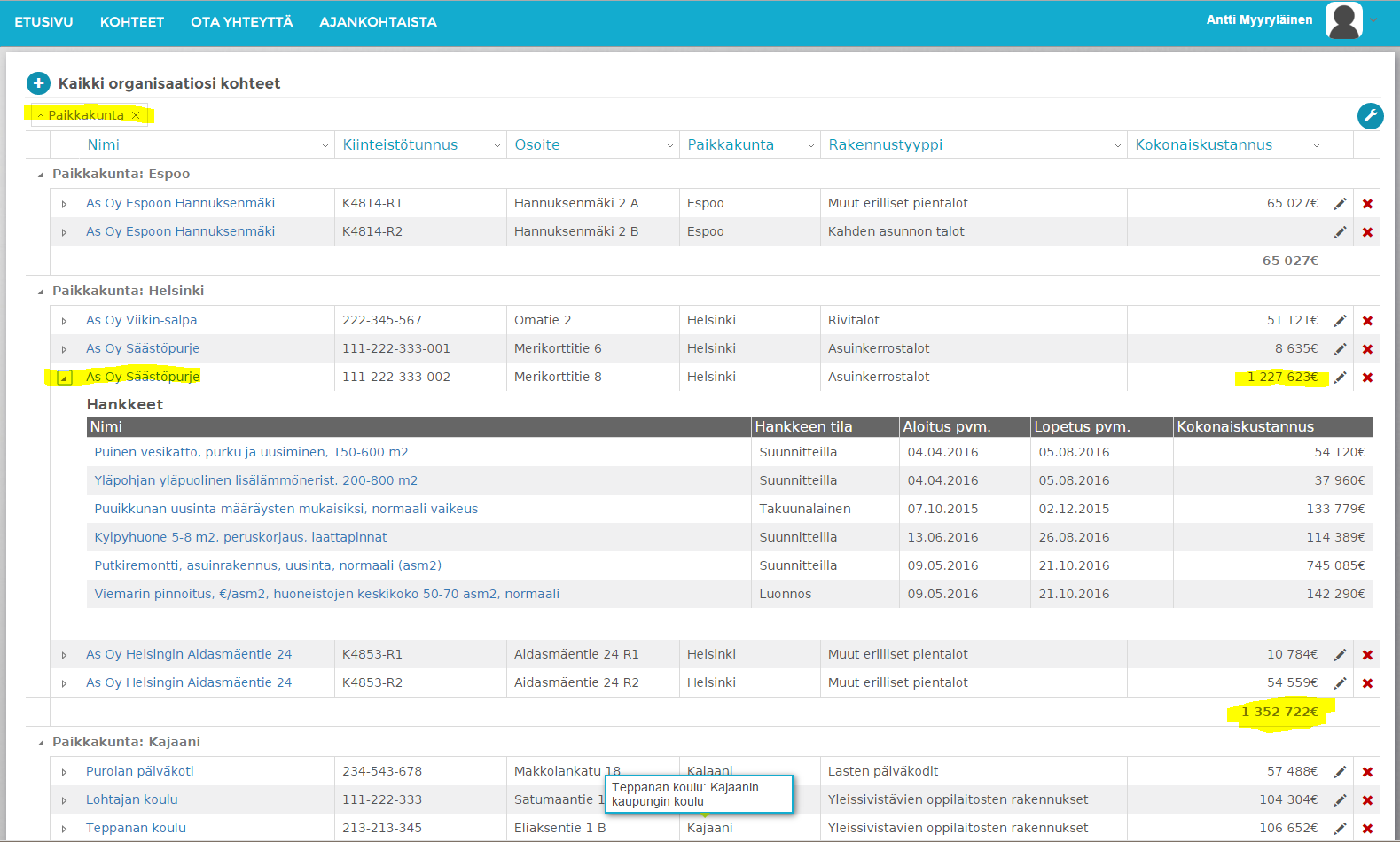
Task: Edit the Hannuksenmäki 2 A row
Action: click(x=1341, y=204)
